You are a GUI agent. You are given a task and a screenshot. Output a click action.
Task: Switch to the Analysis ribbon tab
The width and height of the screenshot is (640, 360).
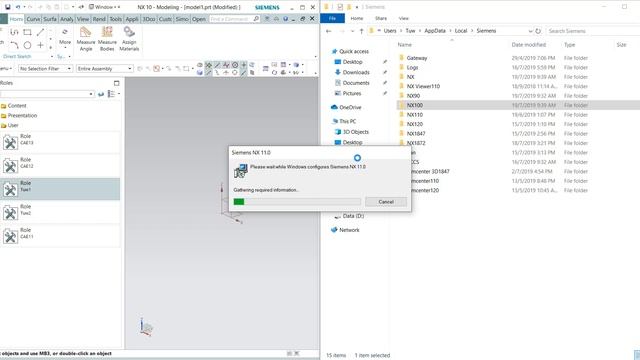tap(67, 19)
